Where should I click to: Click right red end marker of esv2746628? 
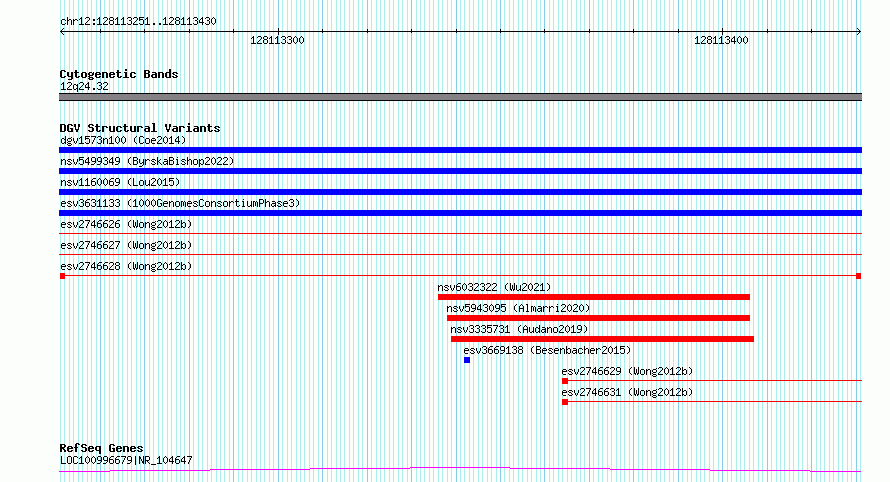[858, 276]
